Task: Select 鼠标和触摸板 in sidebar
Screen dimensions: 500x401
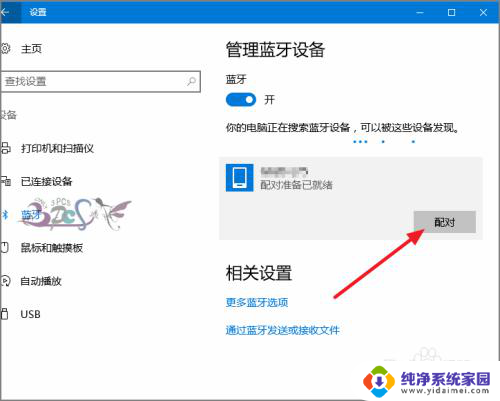Action: 52,248
